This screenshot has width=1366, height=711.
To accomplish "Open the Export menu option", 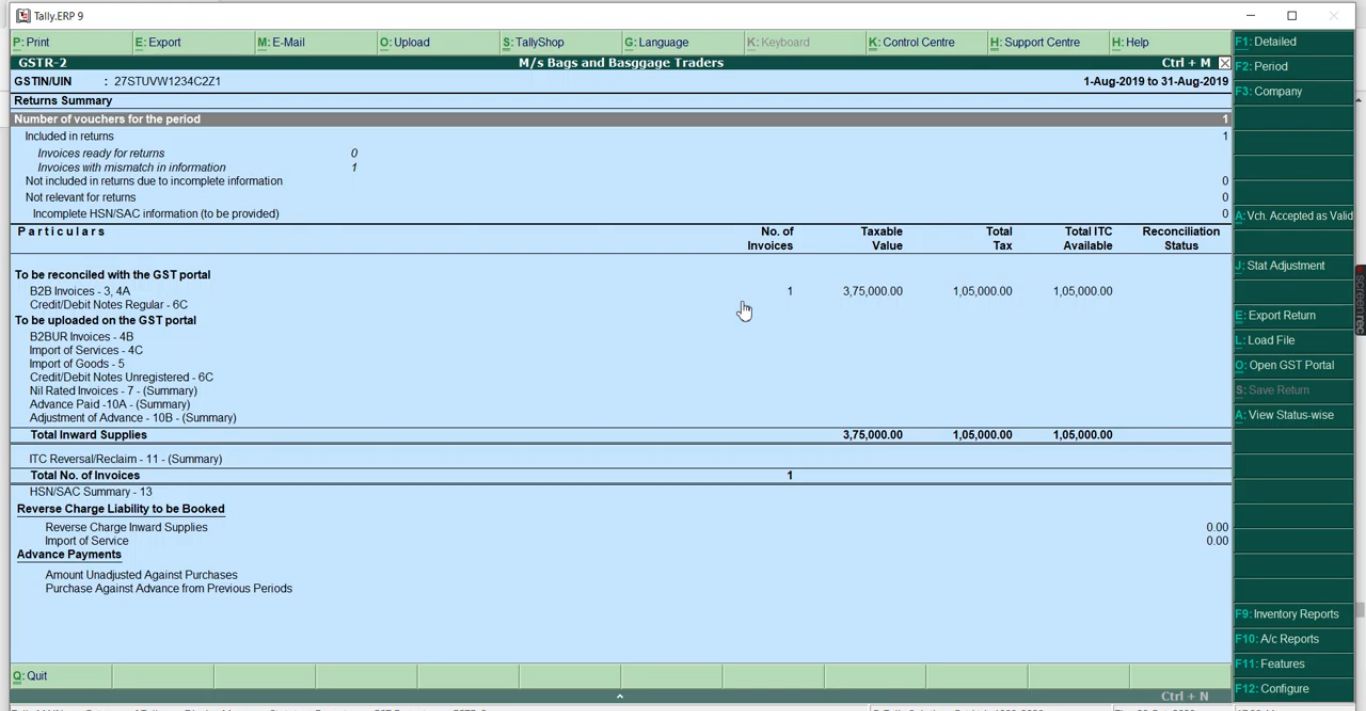I will tap(158, 42).
